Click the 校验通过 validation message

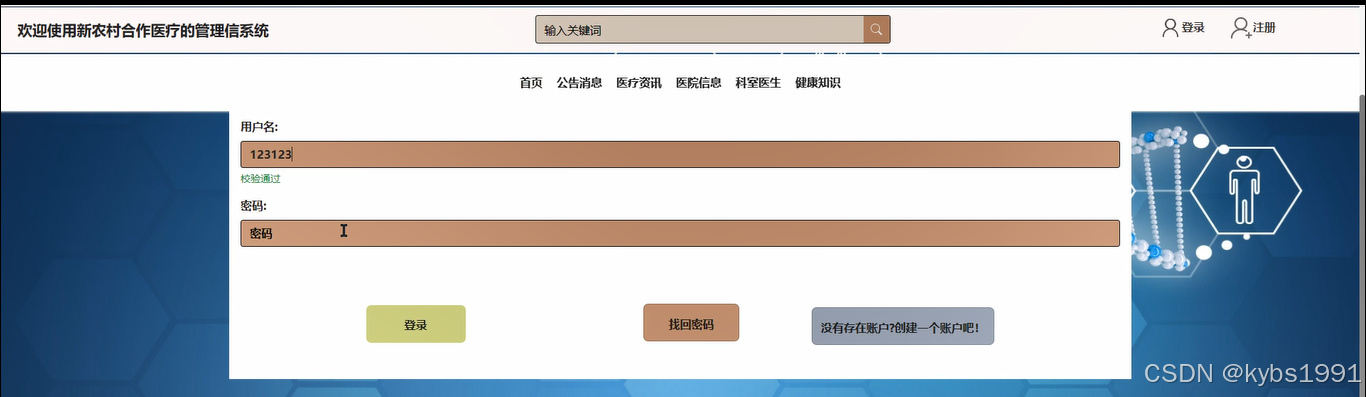[x=260, y=179]
